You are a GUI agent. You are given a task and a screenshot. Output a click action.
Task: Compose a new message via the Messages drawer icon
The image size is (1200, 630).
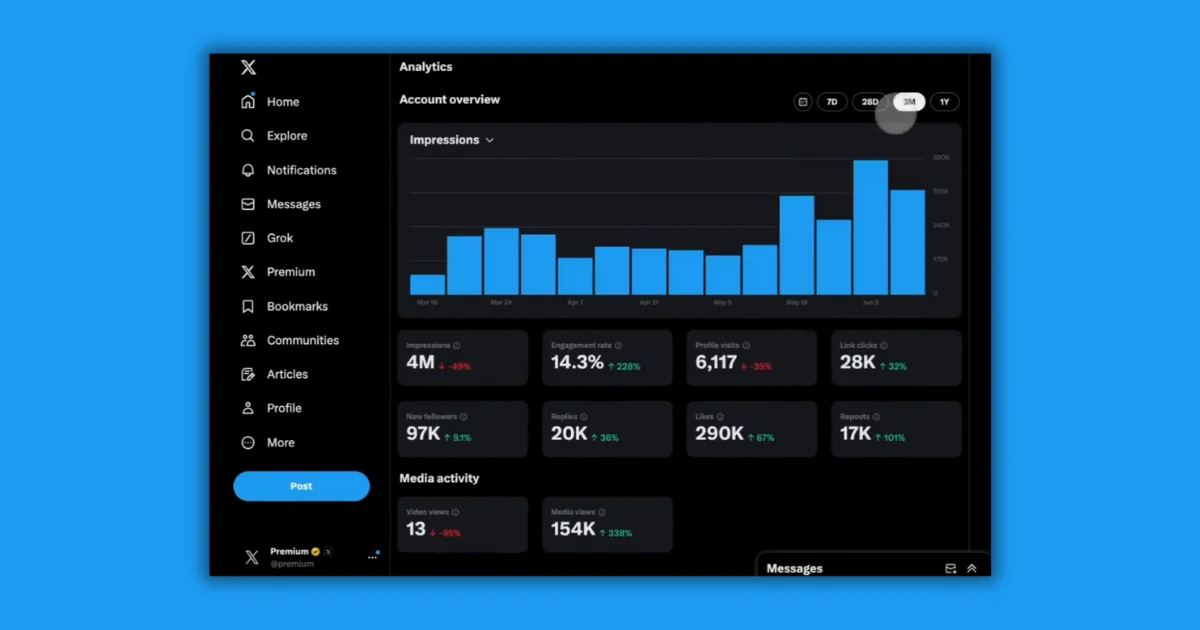point(951,568)
